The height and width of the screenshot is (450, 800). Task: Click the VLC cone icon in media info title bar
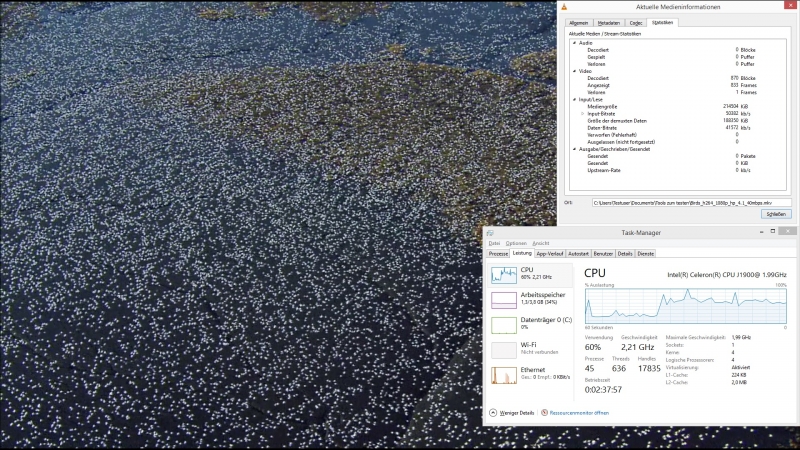point(564,7)
